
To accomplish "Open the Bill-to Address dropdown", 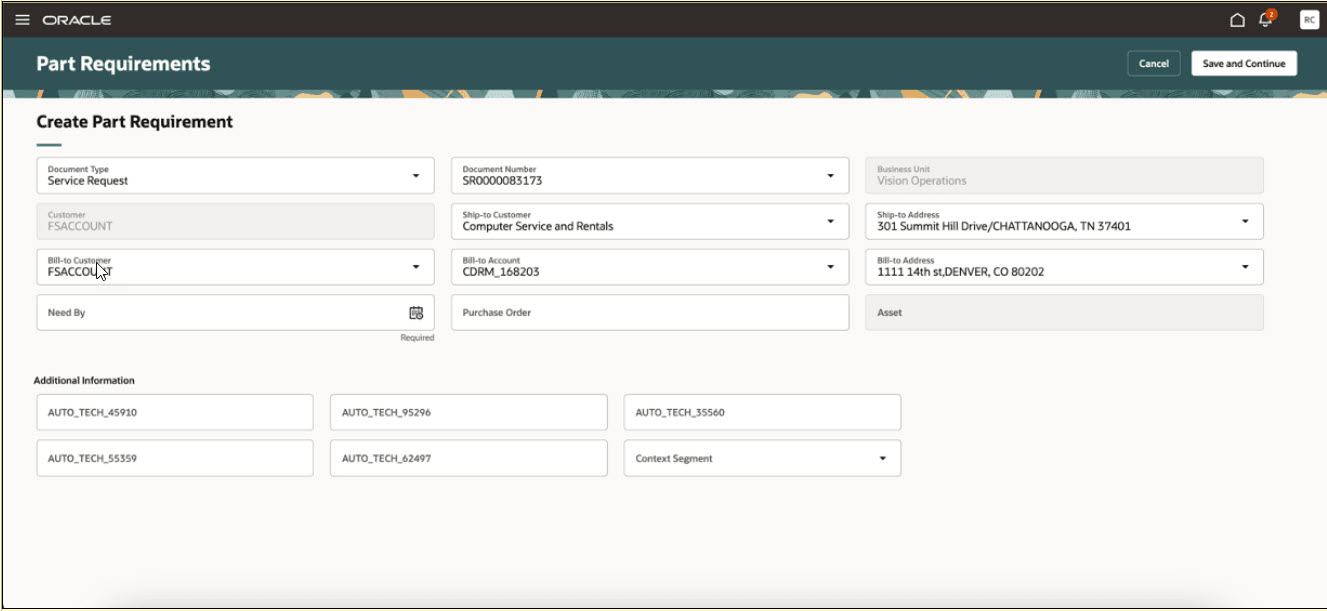I will (1246, 266).
